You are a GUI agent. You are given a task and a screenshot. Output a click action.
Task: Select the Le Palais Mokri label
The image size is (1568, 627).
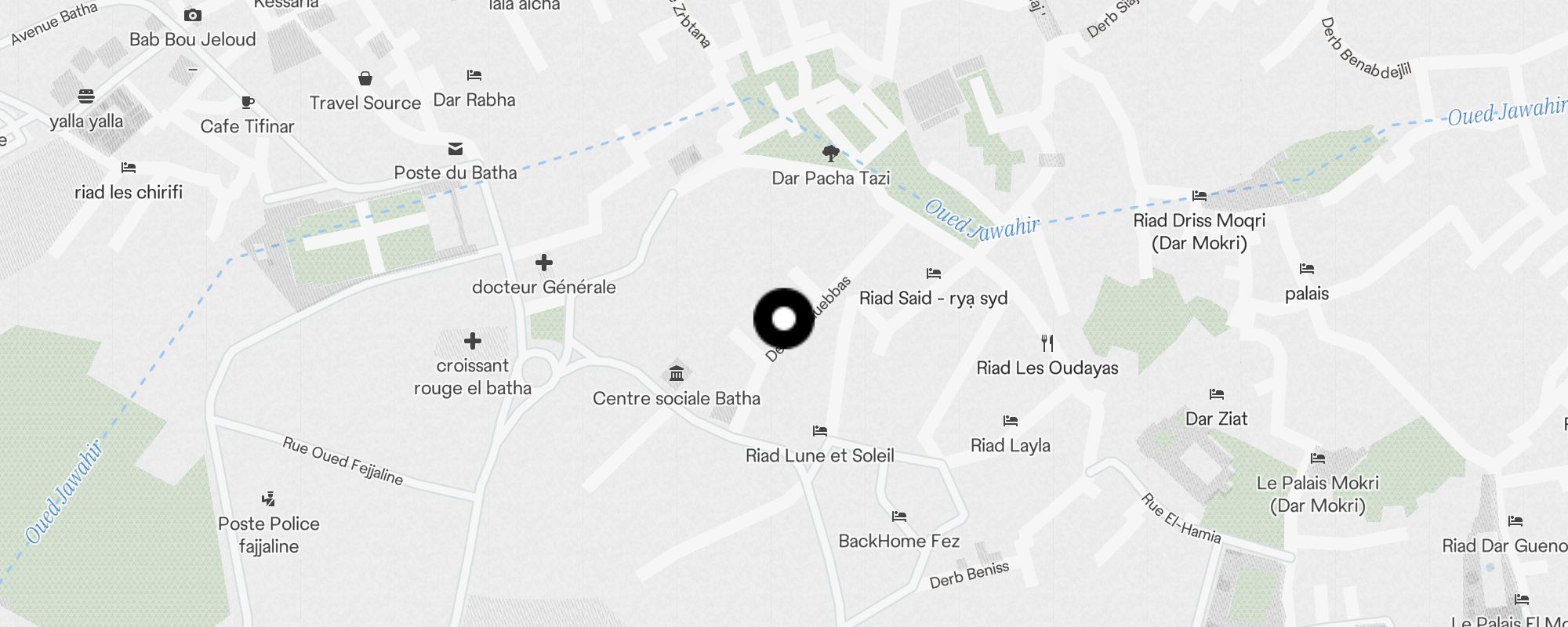tap(1318, 494)
